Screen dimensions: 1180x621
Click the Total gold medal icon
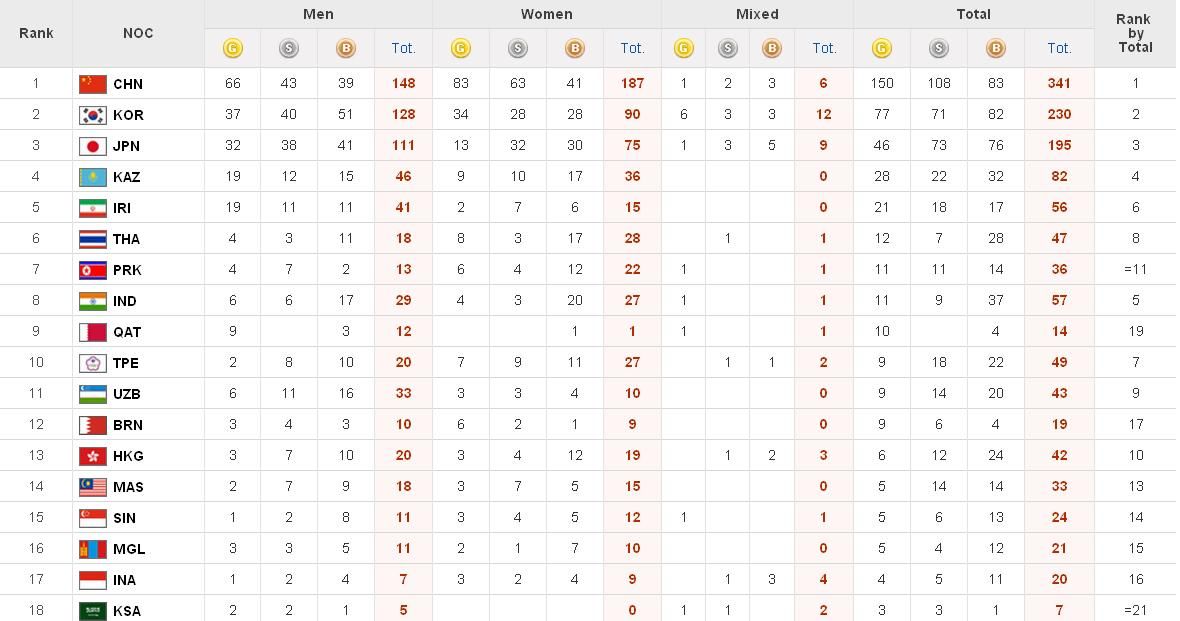tap(881, 48)
